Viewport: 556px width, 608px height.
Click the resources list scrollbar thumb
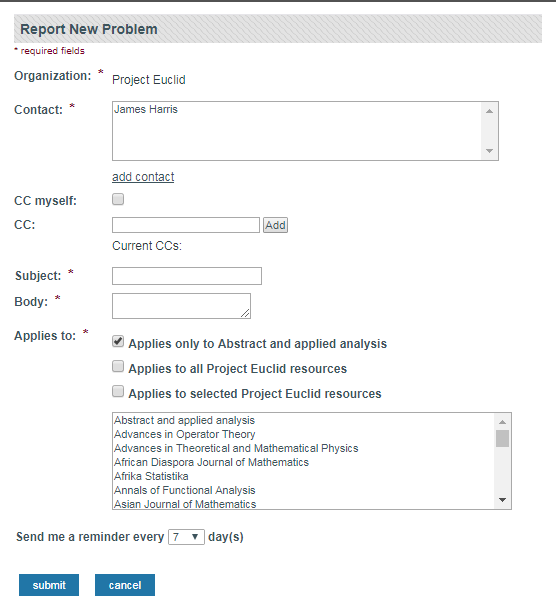(502, 439)
